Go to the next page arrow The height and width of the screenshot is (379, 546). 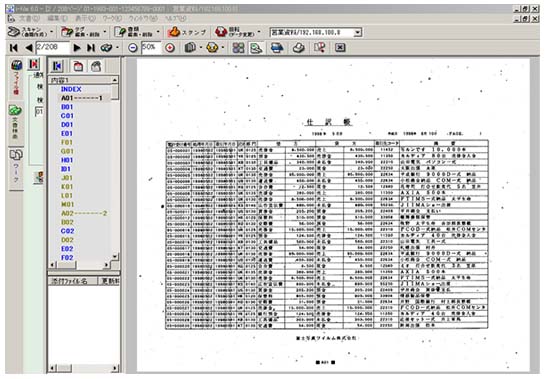(x=77, y=48)
